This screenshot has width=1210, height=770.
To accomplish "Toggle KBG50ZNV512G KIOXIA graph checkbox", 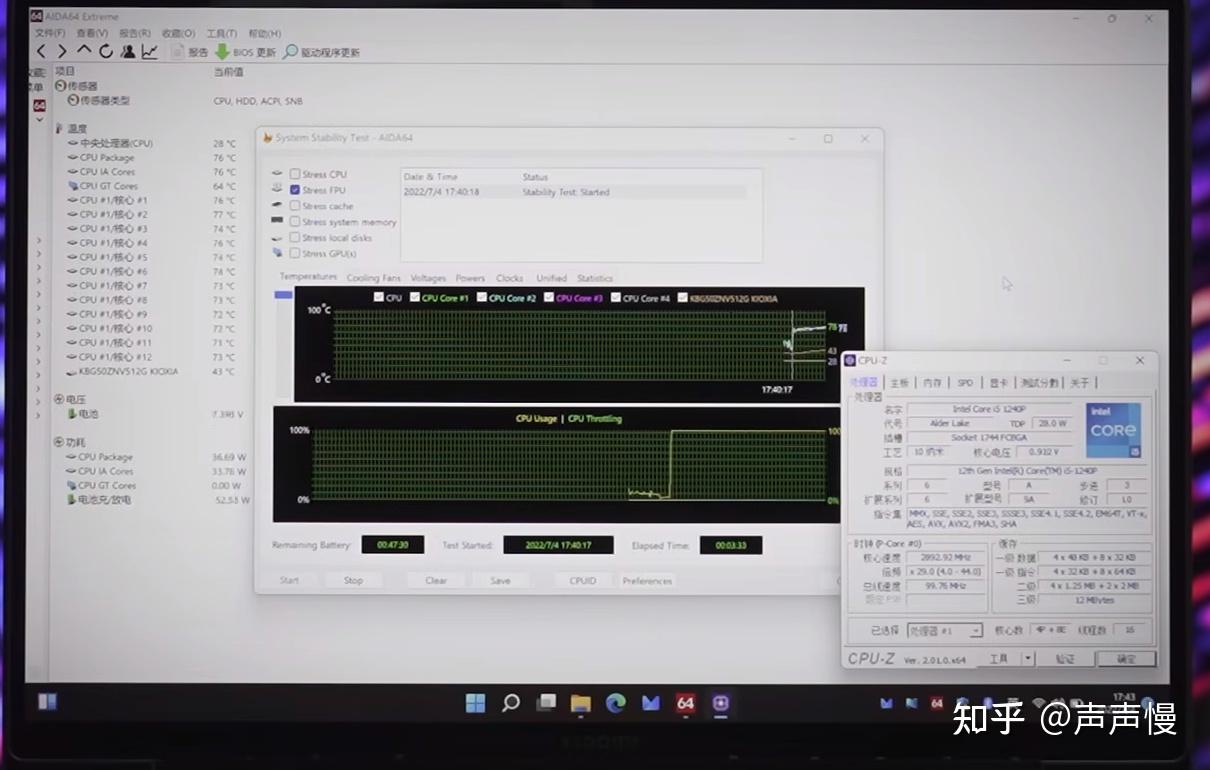I will [683, 298].
